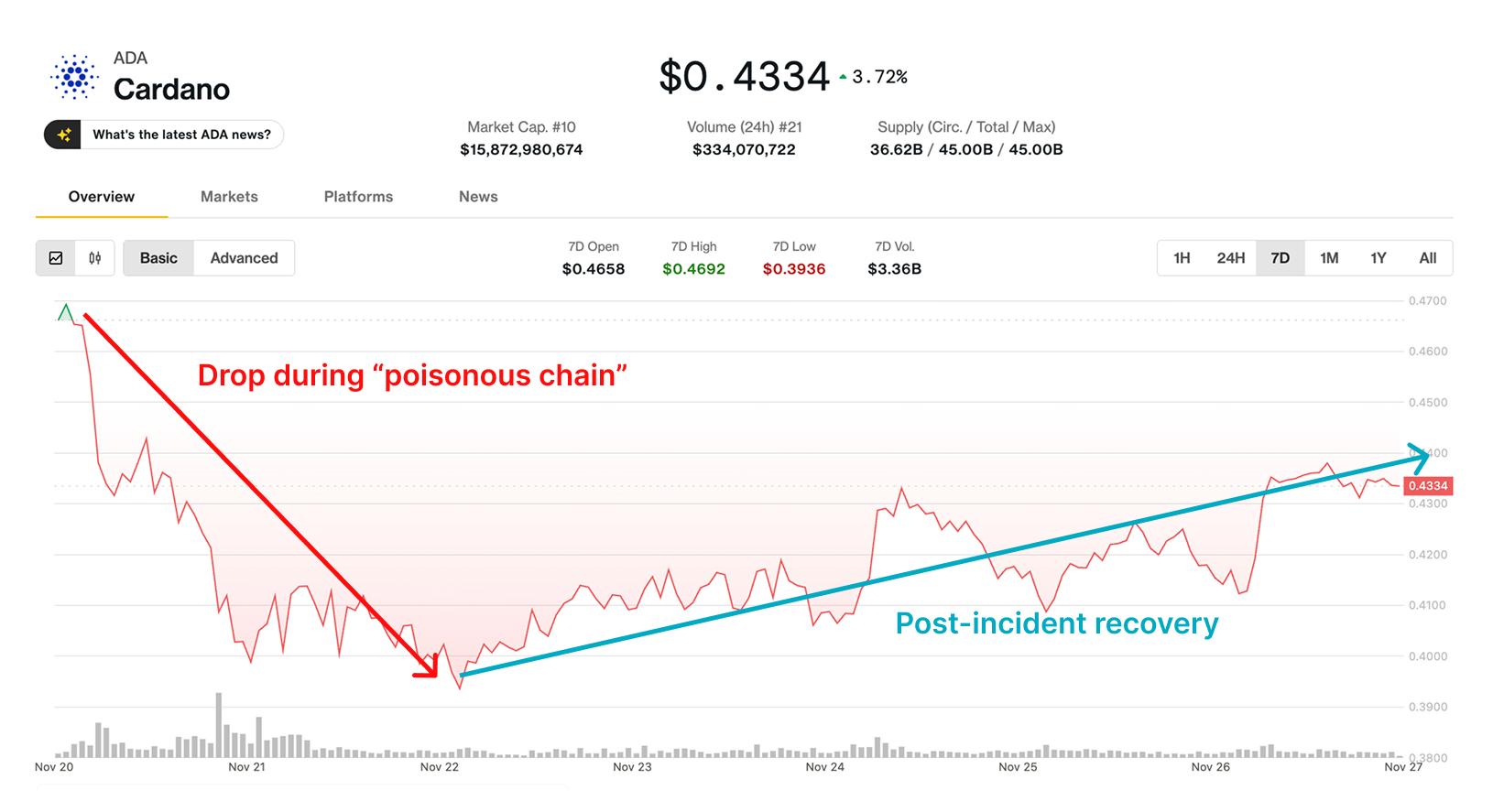Show All-time price history
The image size is (1493, 812).
point(1427,258)
